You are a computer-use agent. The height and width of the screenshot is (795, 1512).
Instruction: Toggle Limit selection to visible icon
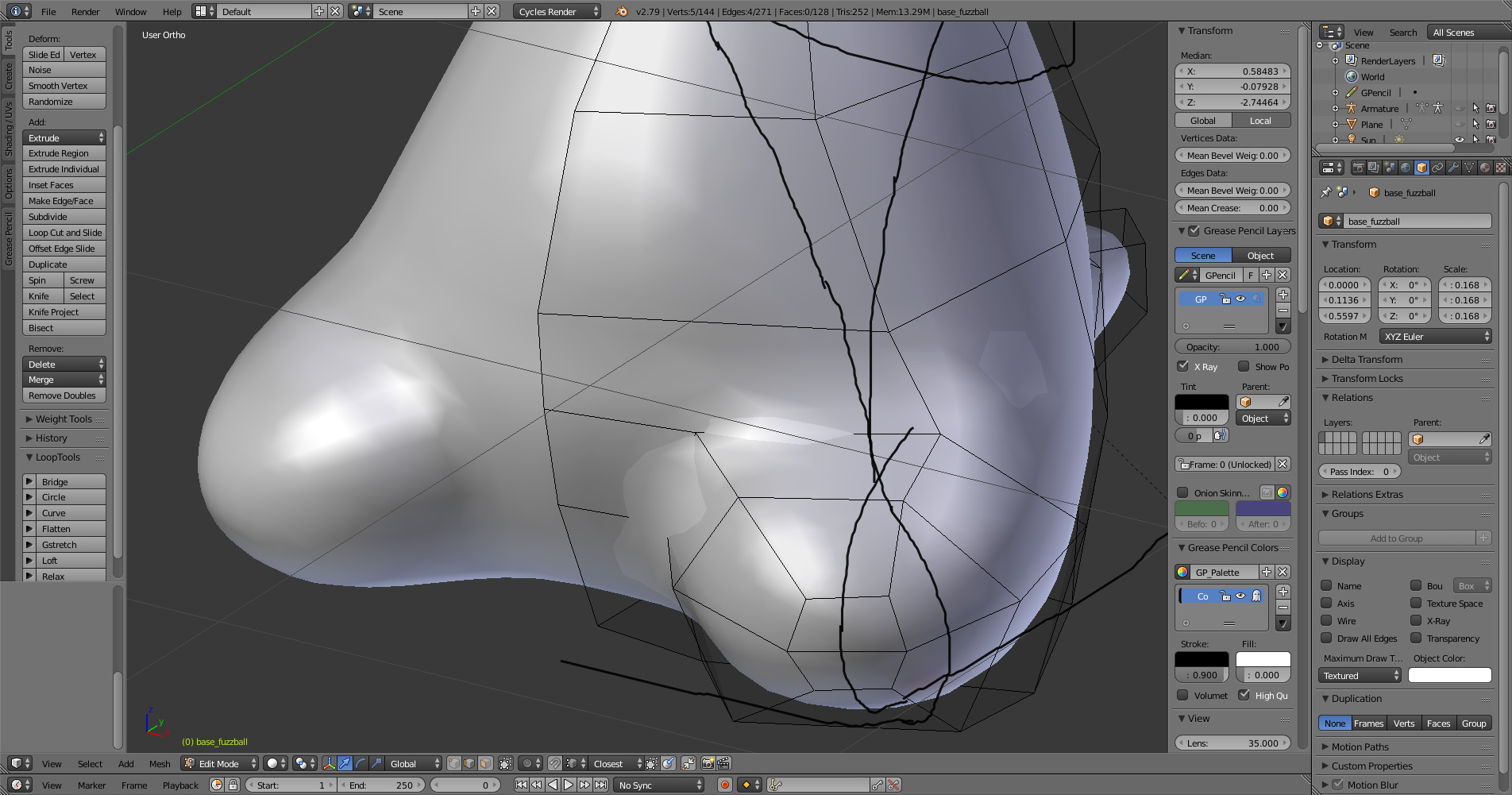click(x=505, y=763)
